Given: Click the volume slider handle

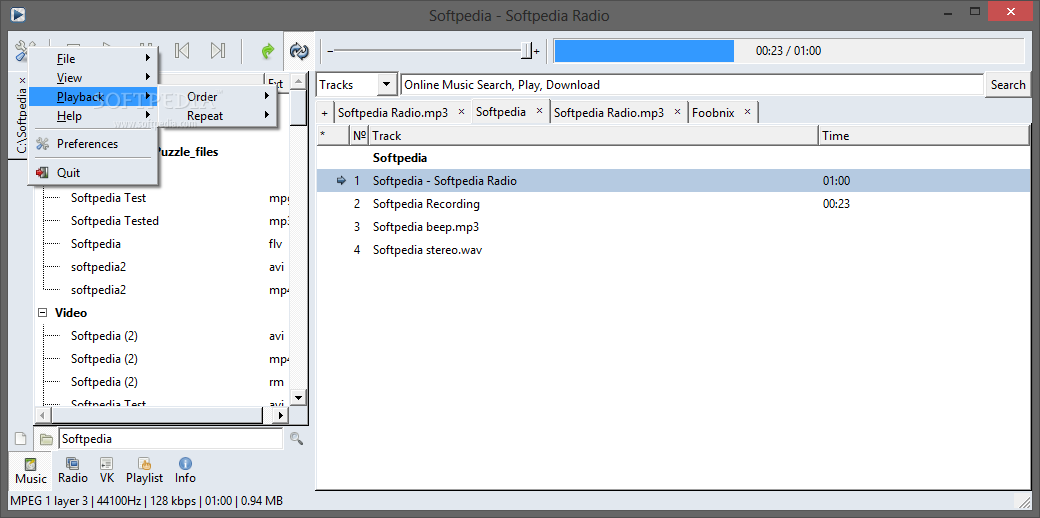Looking at the screenshot, I should (526, 50).
